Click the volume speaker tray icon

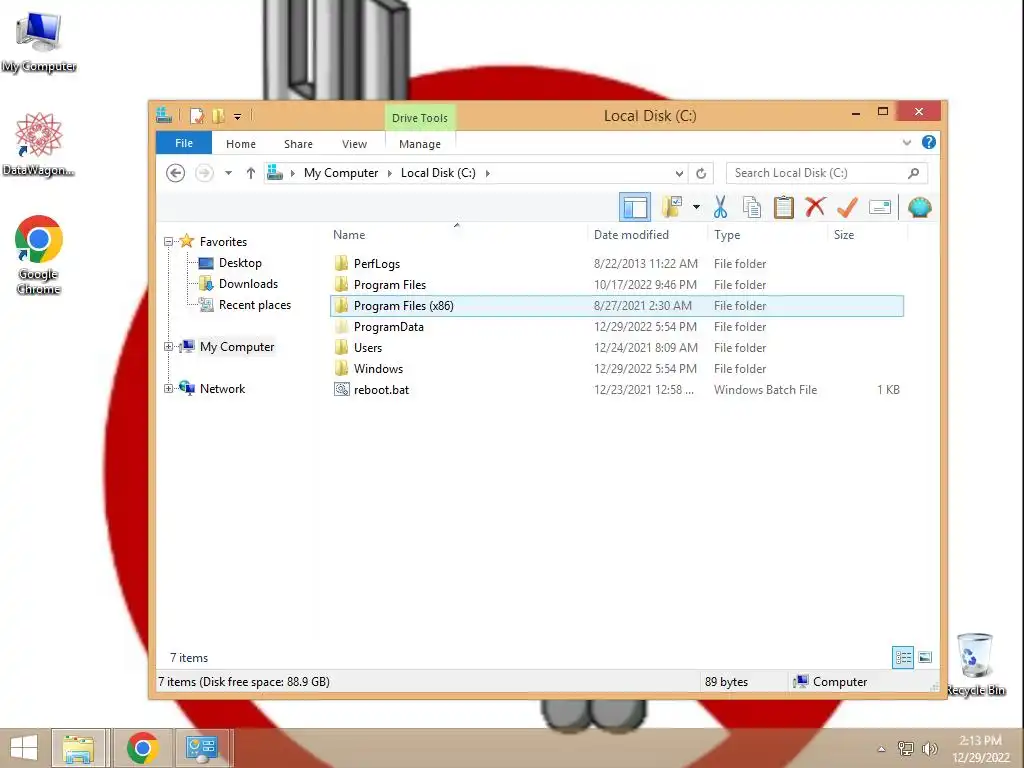point(929,748)
